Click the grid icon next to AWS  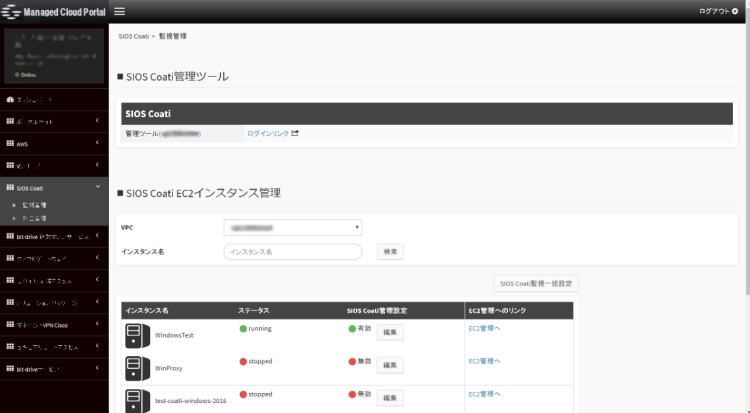(x=10, y=143)
